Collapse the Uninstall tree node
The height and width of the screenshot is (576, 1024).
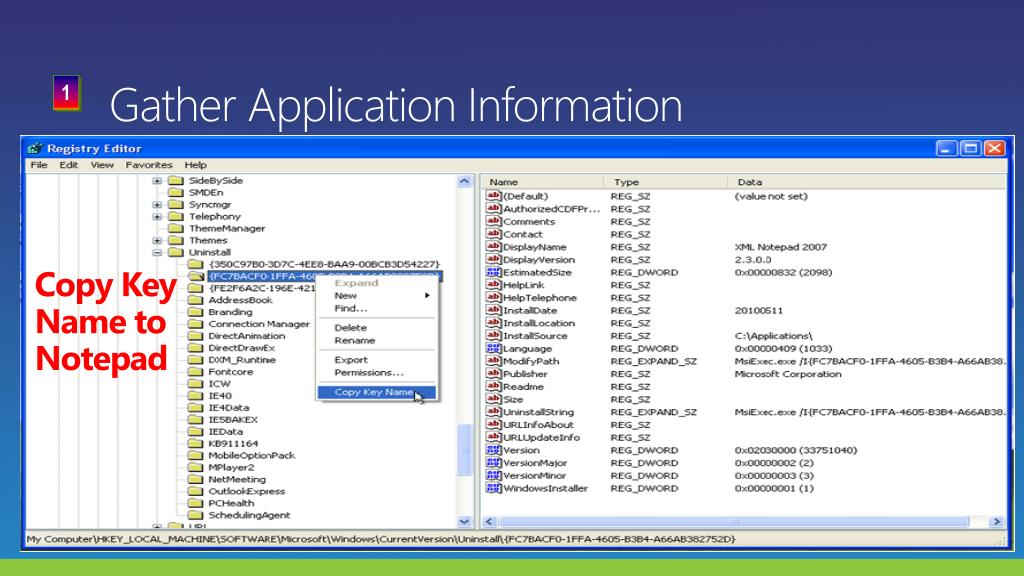(157, 253)
